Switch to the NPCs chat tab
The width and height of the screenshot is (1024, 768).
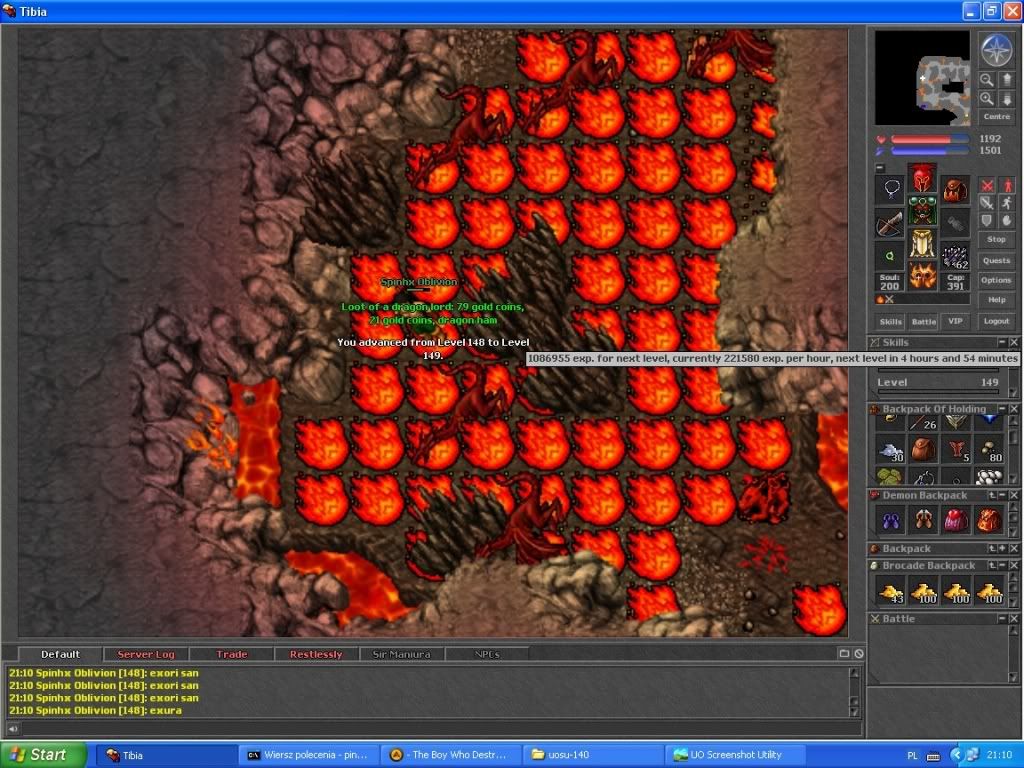pos(487,654)
